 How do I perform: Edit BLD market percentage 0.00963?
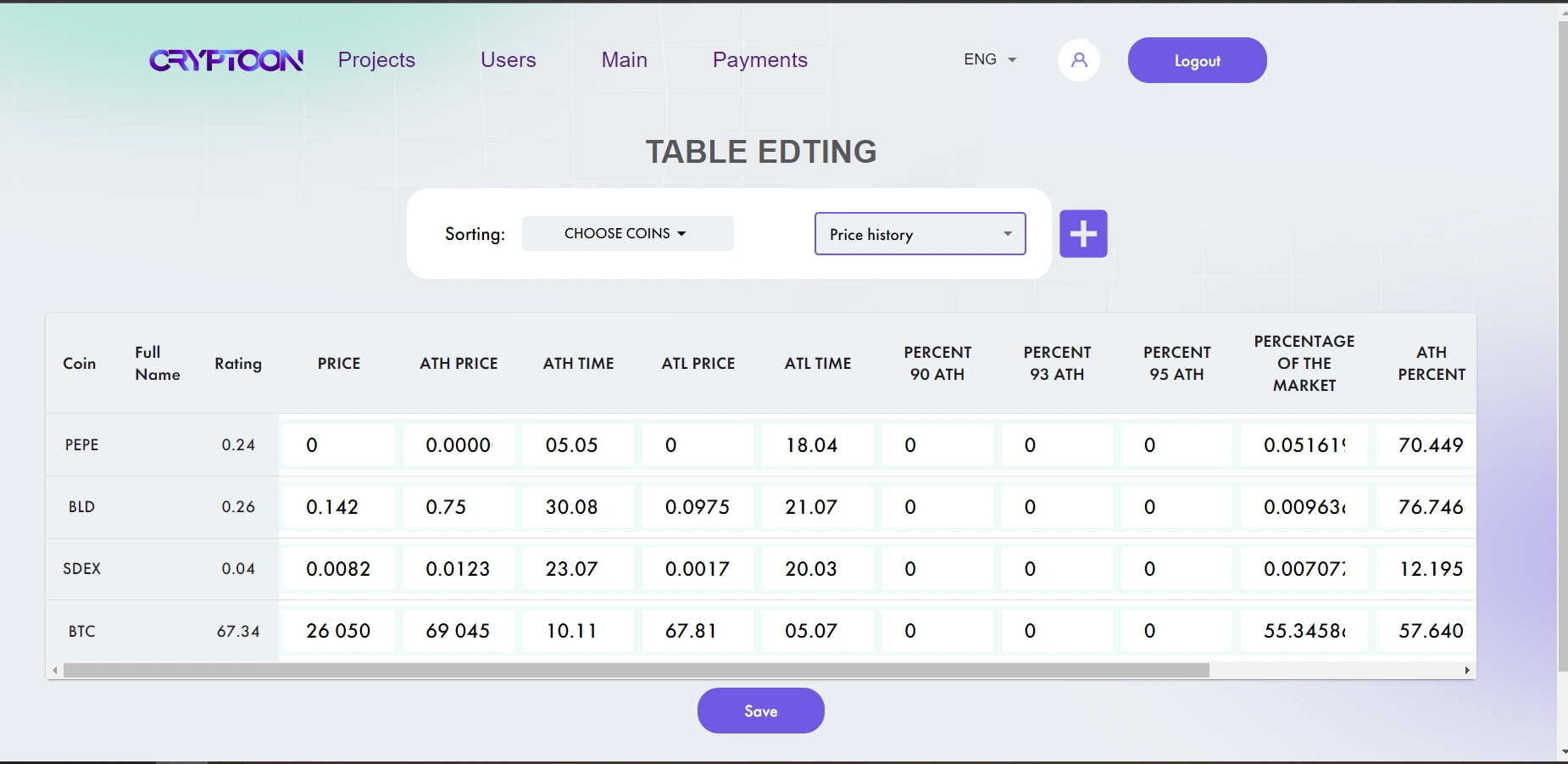coord(1304,507)
